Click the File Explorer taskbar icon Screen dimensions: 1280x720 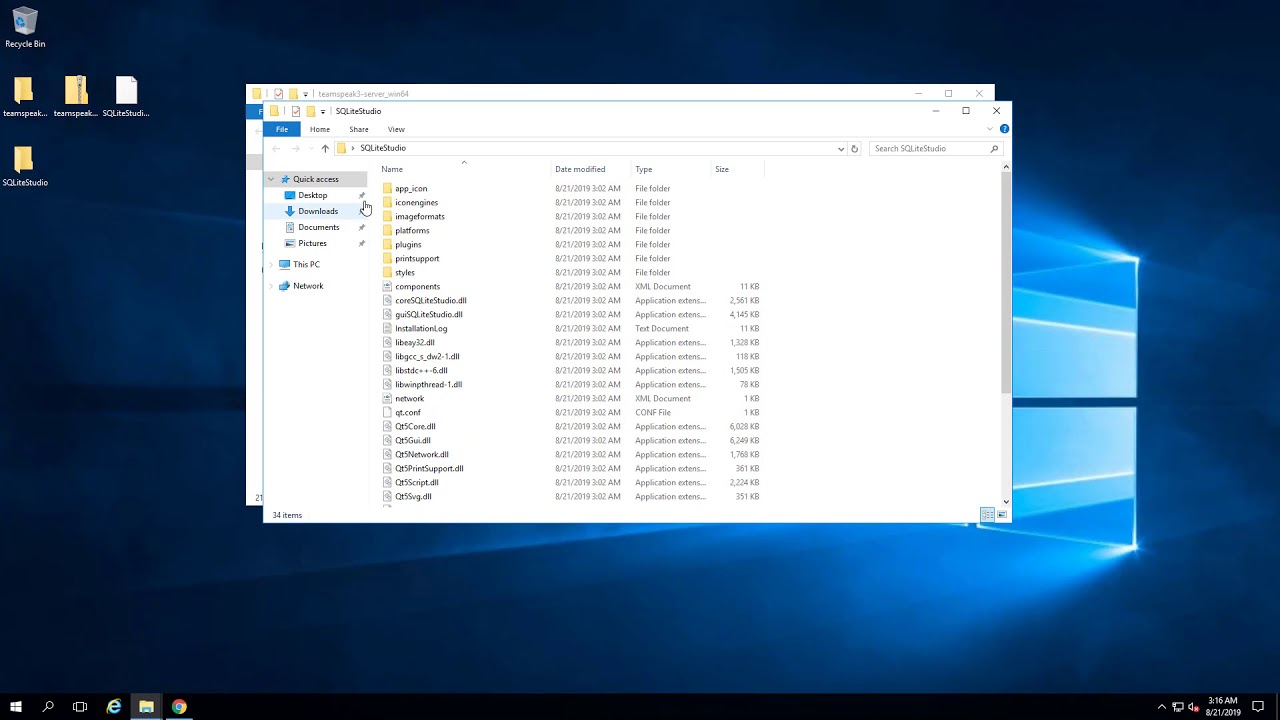click(146, 706)
